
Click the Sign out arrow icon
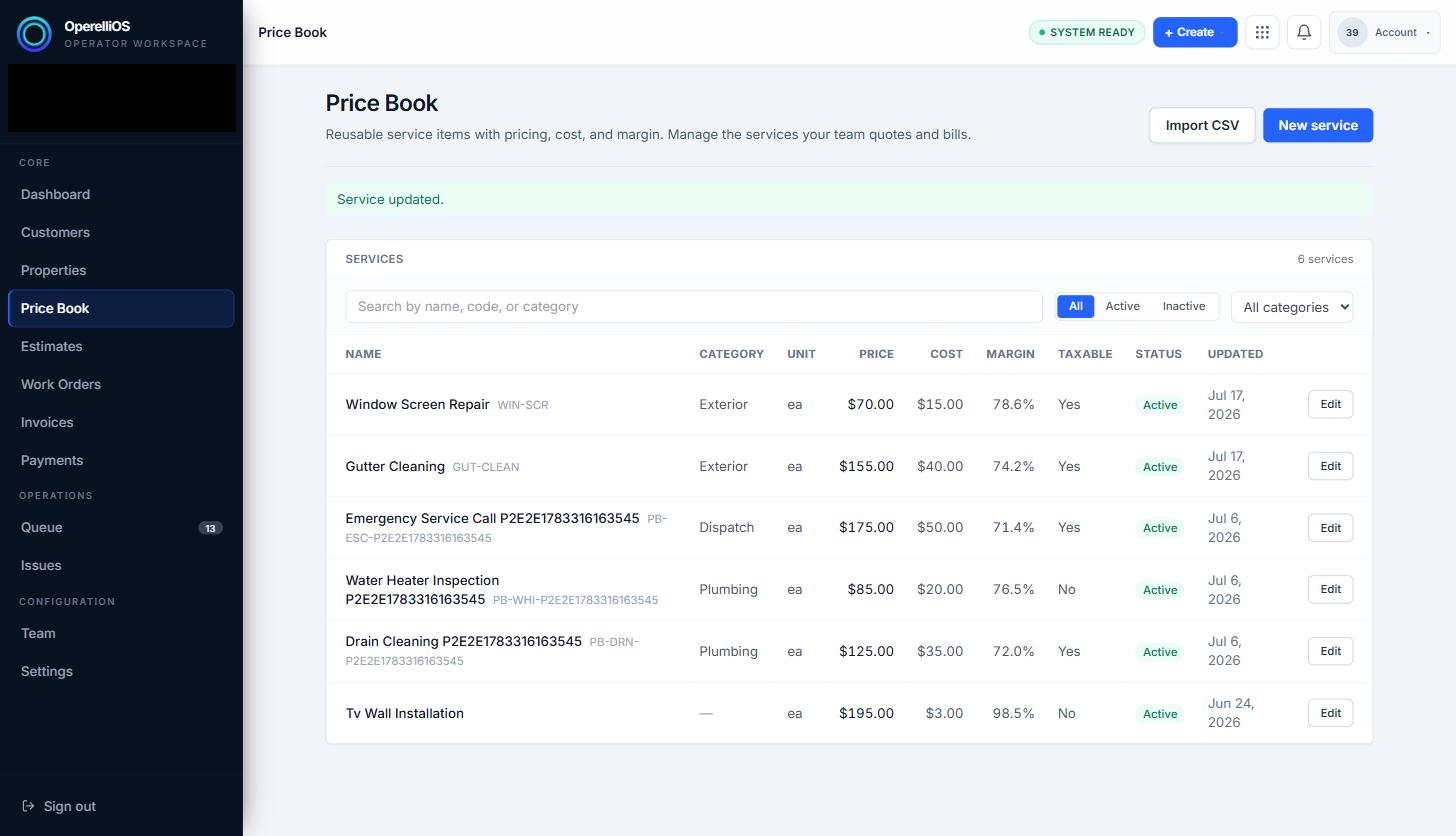[28, 806]
